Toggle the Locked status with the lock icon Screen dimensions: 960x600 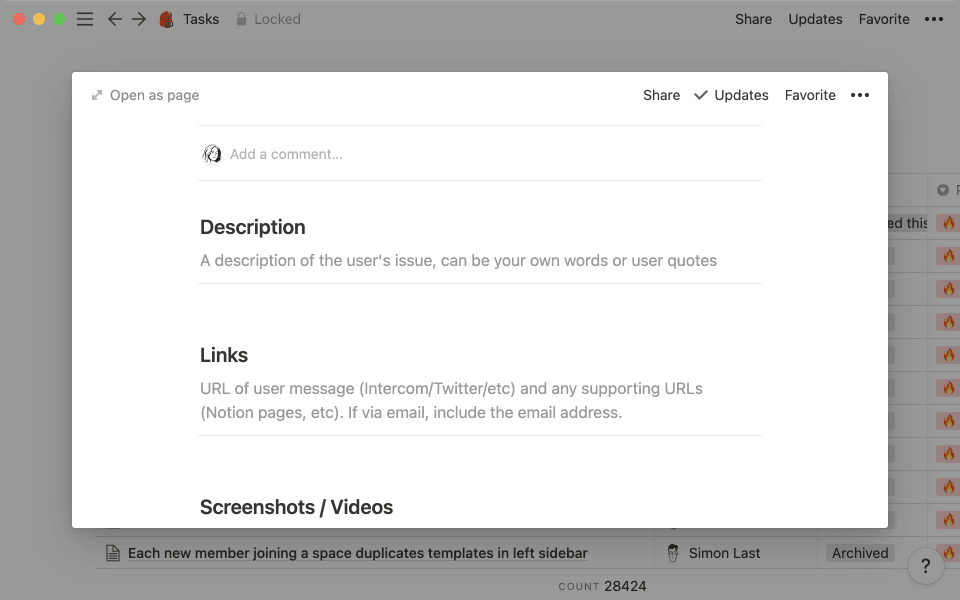242,18
